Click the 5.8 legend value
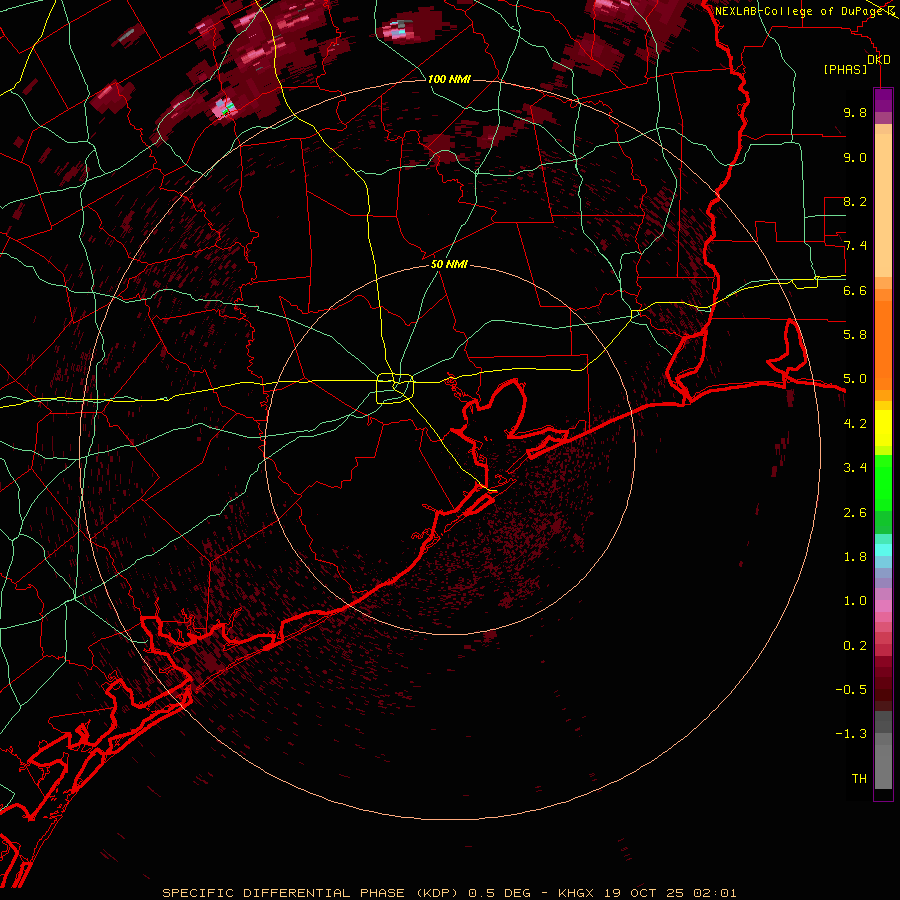Screen dimensions: 900x900 855,335
